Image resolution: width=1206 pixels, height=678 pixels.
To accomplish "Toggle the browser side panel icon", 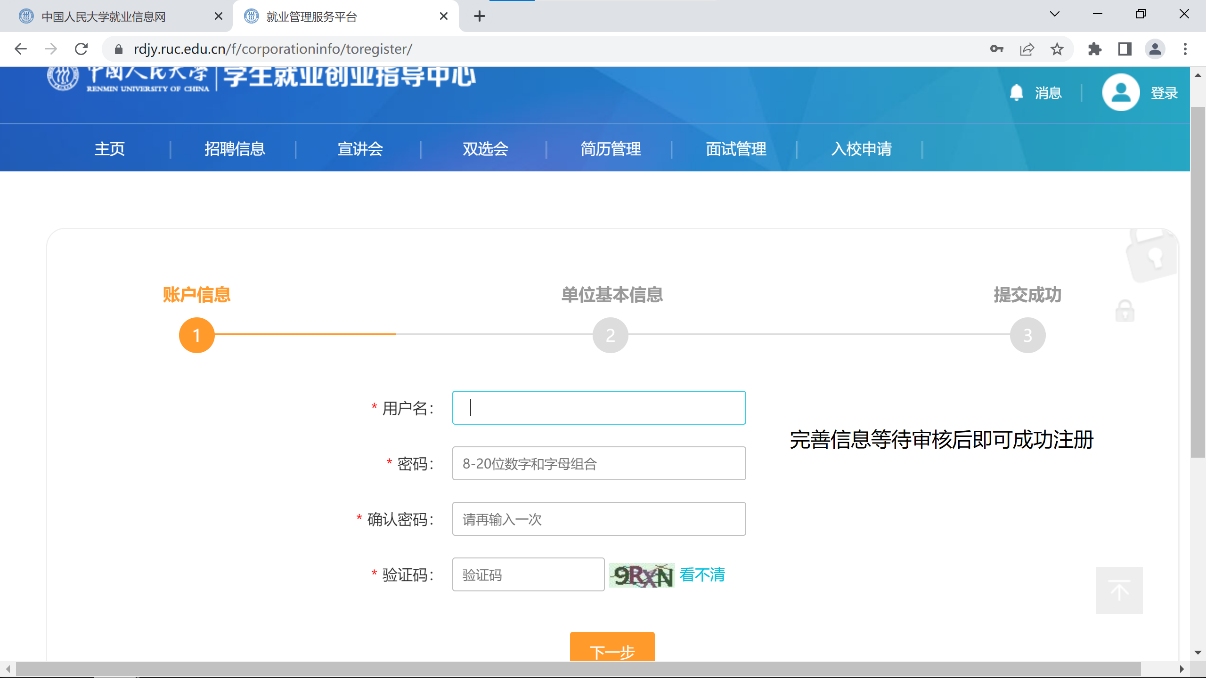I will [x=1124, y=49].
